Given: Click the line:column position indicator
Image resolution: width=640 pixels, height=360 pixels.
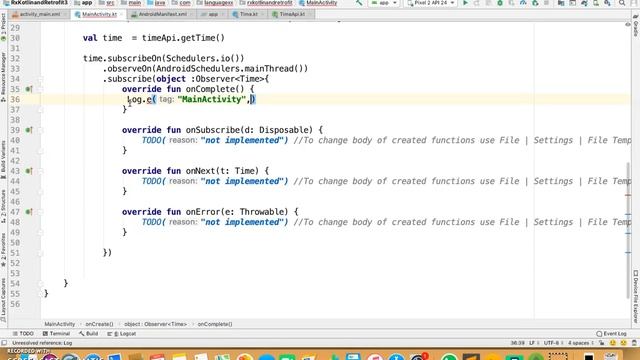Looking at the screenshot, I should tap(518, 343).
